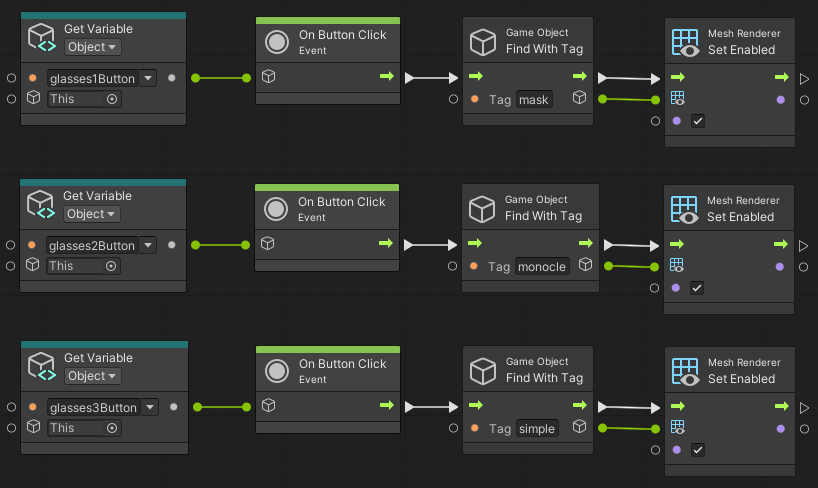
Task: Click object picker circle beside This on glasses2Button node
Action: (x=111, y=266)
